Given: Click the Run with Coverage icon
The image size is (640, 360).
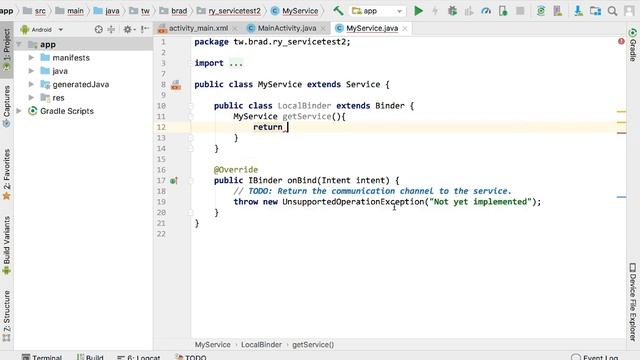Looking at the screenshot, I should tap(469, 11).
